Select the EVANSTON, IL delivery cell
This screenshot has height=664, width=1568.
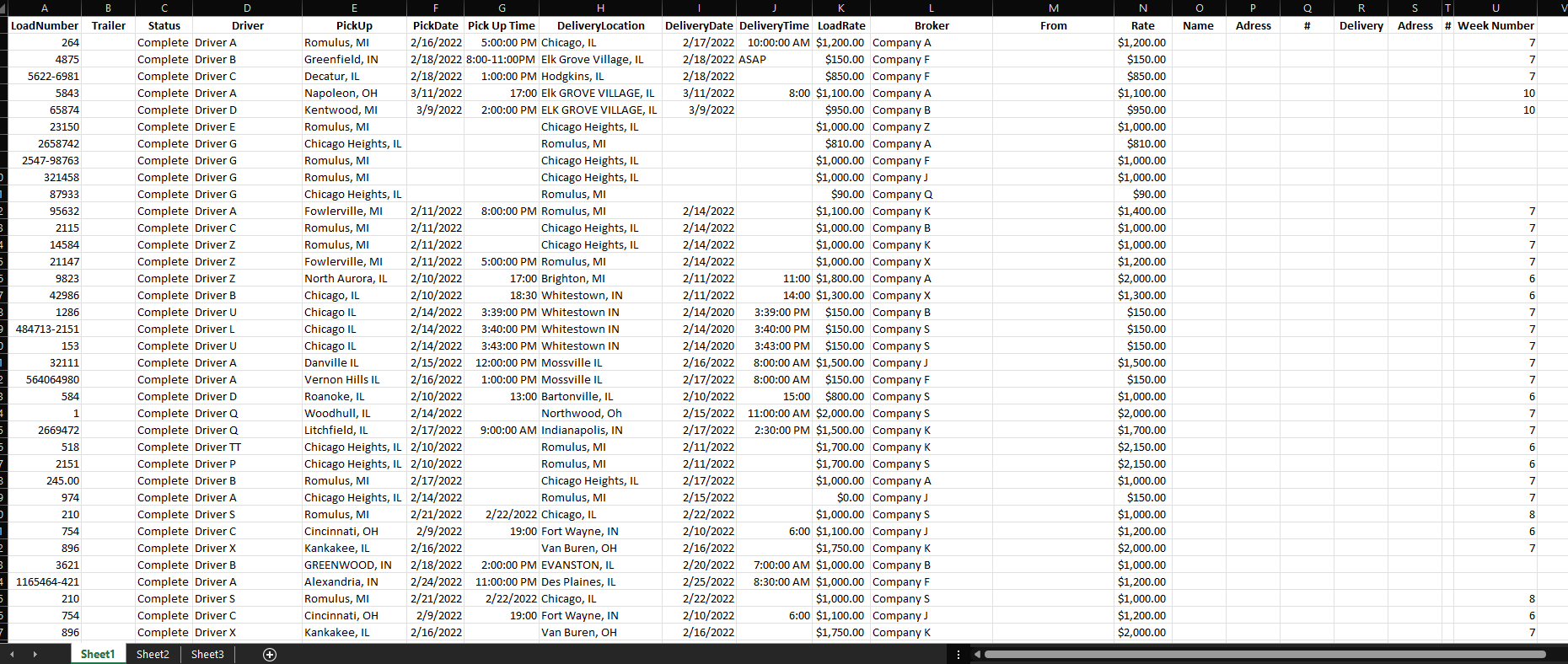pyautogui.click(x=600, y=565)
